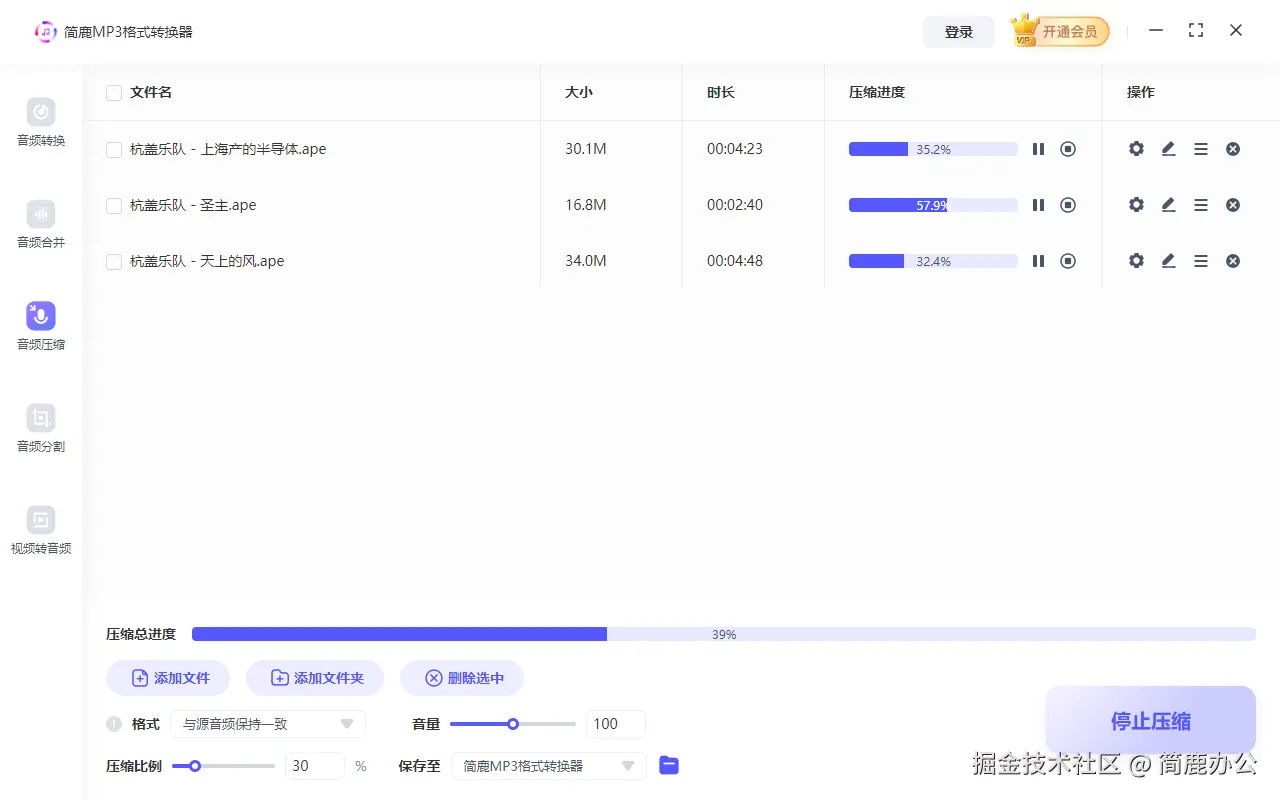Click the 删除选中 button
Viewport: 1280px width, 800px height.
tap(462, 678)
